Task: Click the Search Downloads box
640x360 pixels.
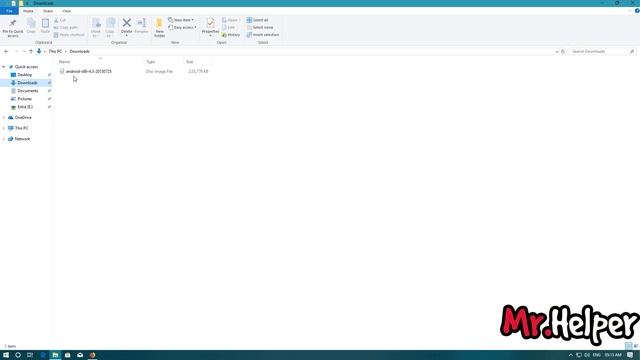Action: pyautogui.click(x=602, y=51)
